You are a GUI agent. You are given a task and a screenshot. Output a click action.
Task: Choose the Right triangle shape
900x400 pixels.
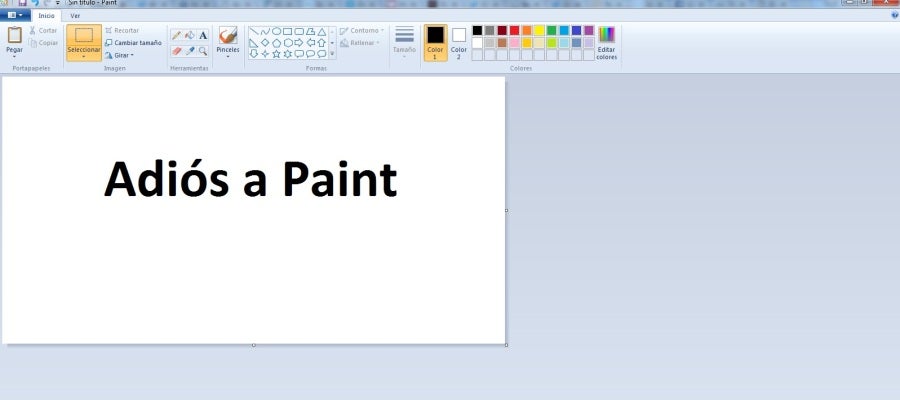pos(254,42)
